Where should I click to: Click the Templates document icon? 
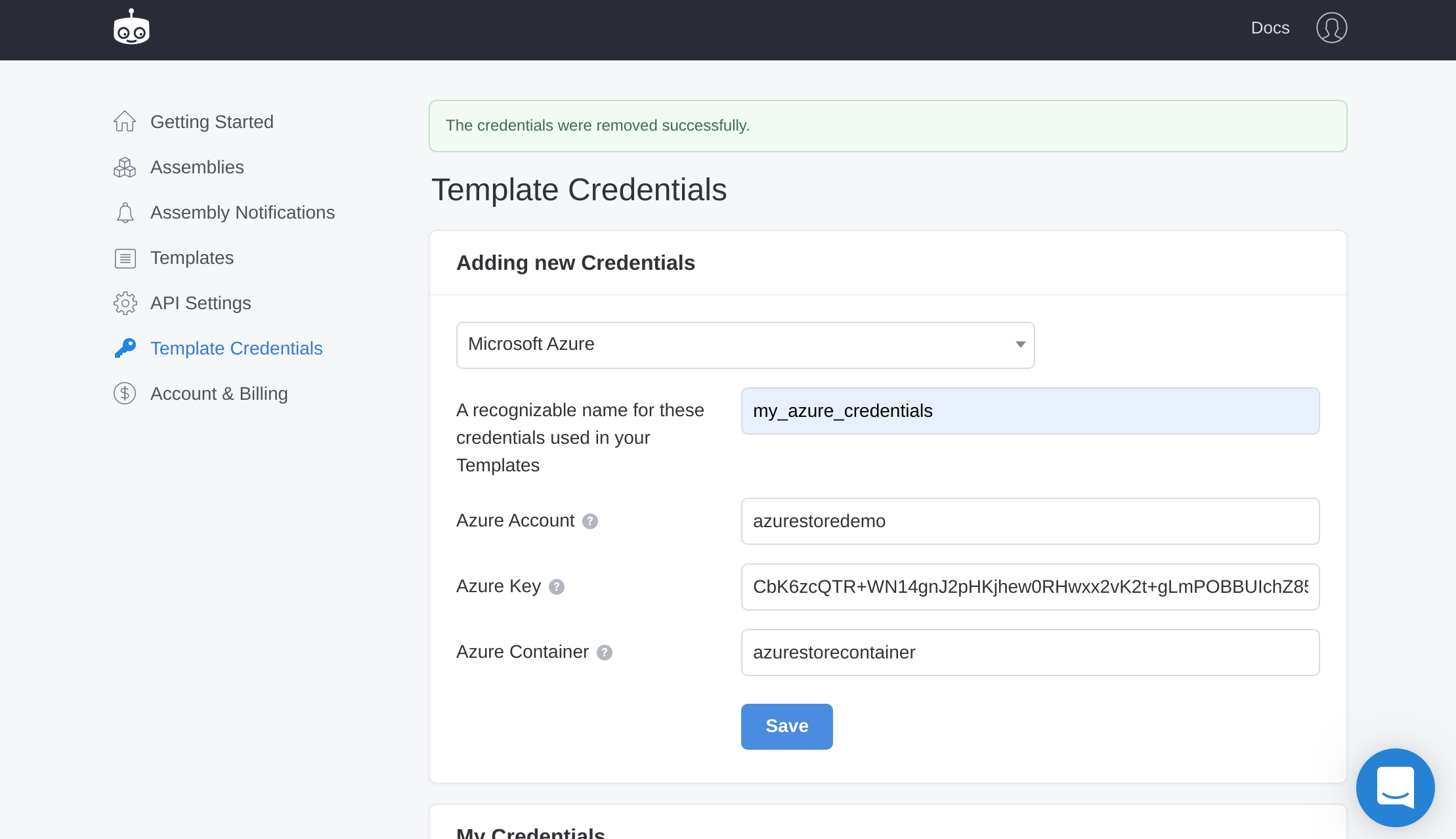pos(125,258)
